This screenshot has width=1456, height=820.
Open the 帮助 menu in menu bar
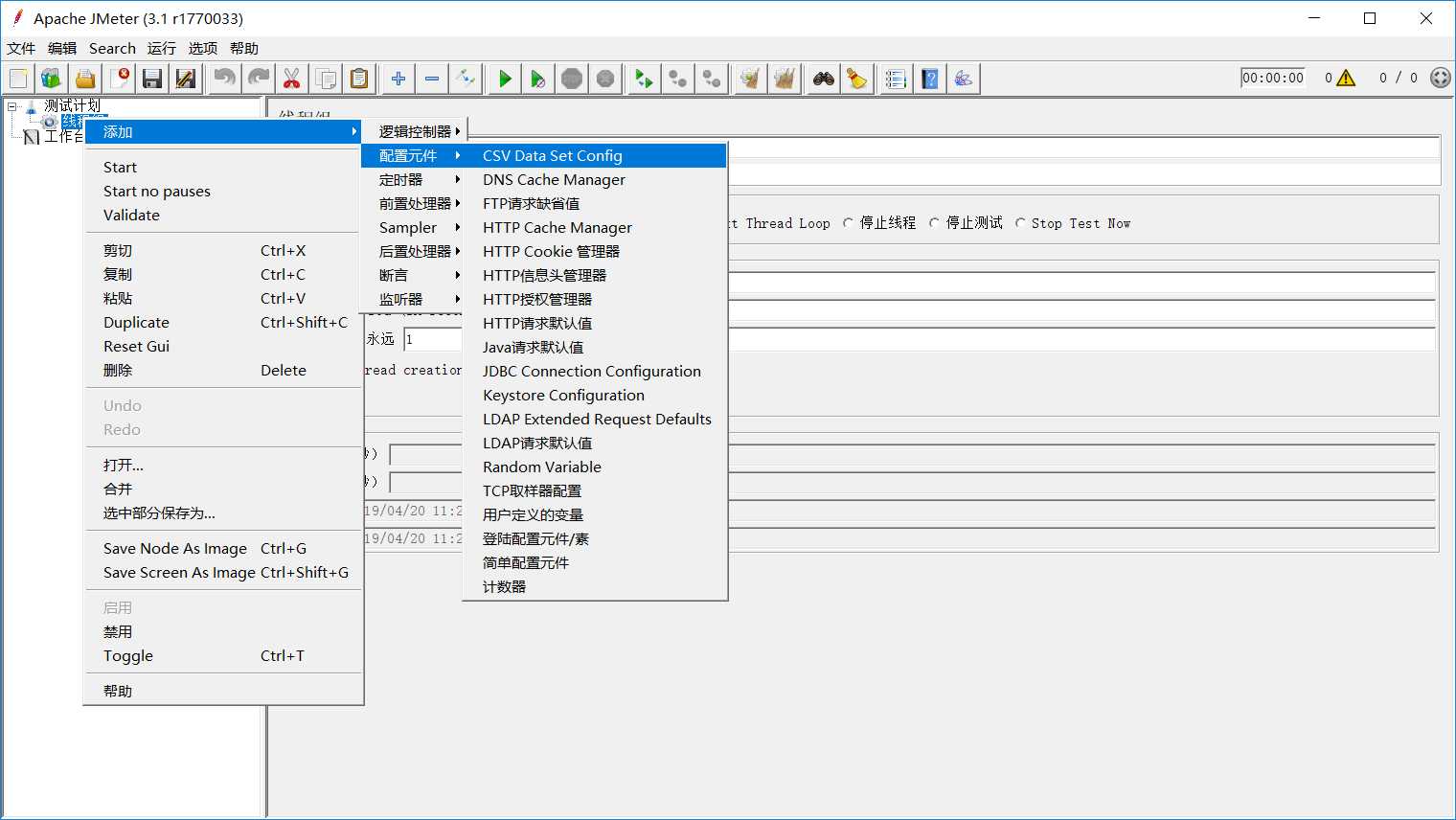244,48
